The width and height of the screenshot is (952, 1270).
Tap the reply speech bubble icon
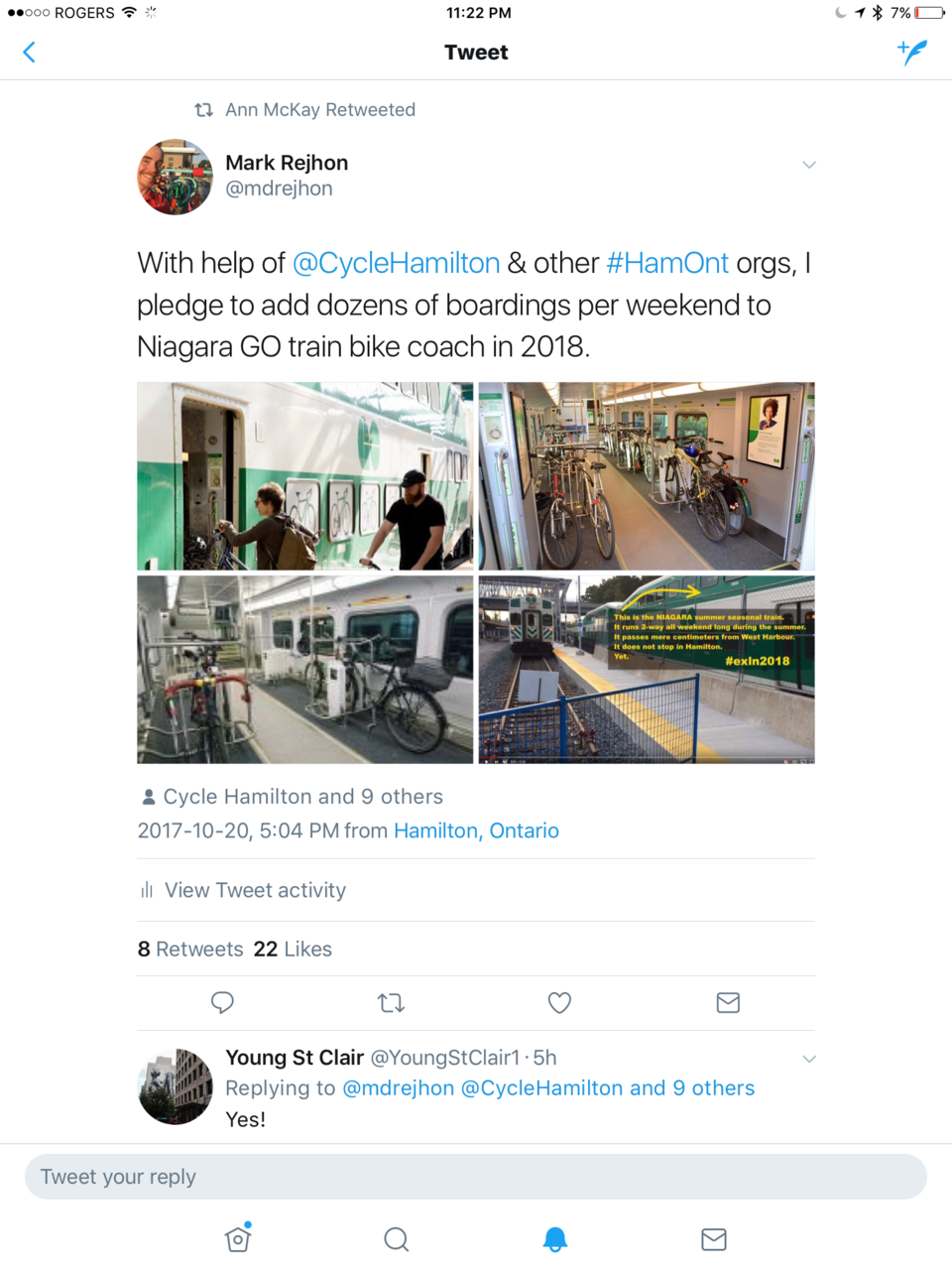(222, 1003)
